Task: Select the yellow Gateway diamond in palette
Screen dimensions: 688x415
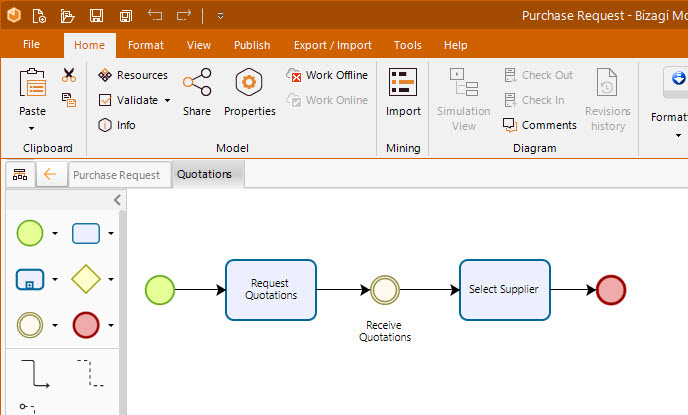Action: click(86, 279)
